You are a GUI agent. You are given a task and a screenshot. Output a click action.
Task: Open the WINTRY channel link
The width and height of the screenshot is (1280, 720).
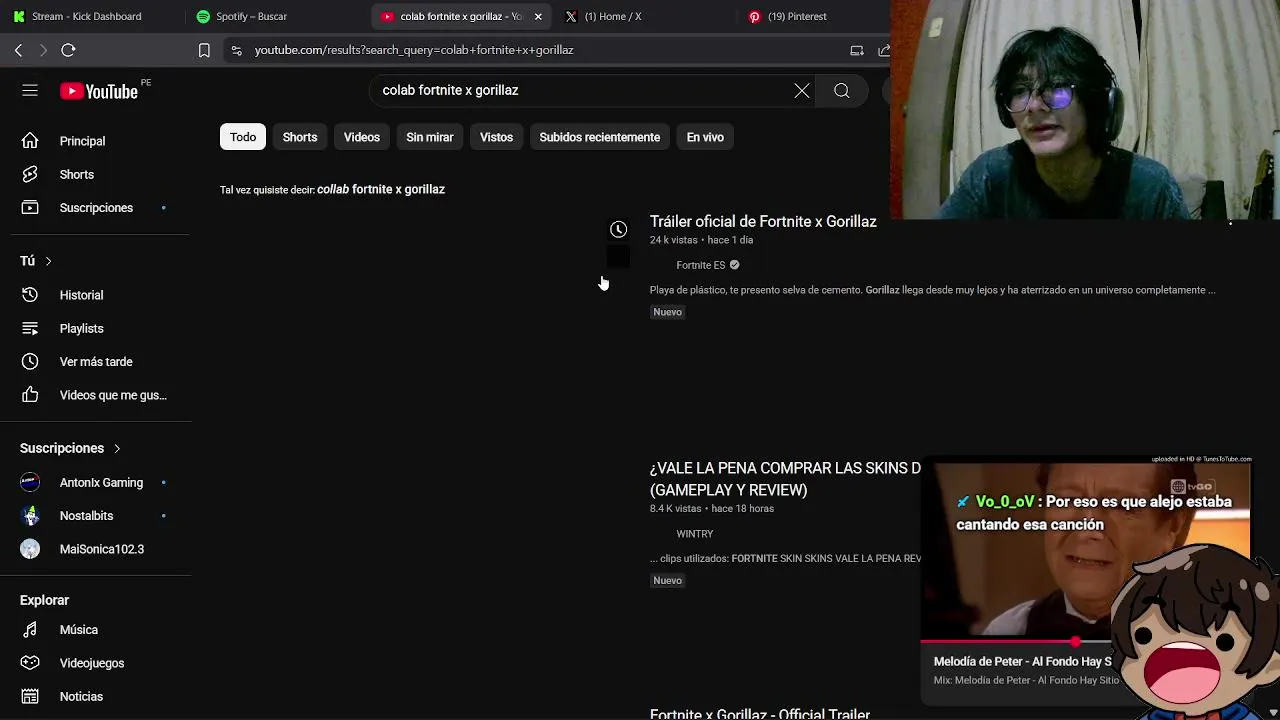(695, 534)
